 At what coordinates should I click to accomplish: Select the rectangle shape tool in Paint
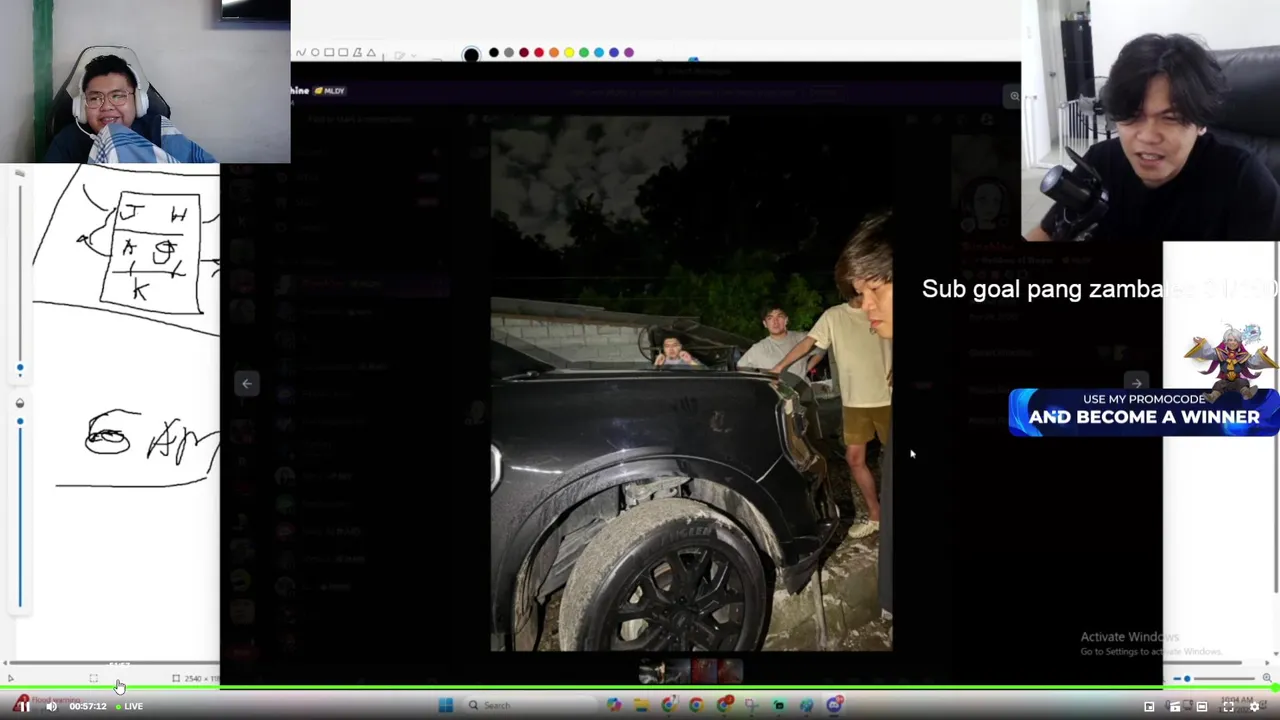tap(329, 52)
